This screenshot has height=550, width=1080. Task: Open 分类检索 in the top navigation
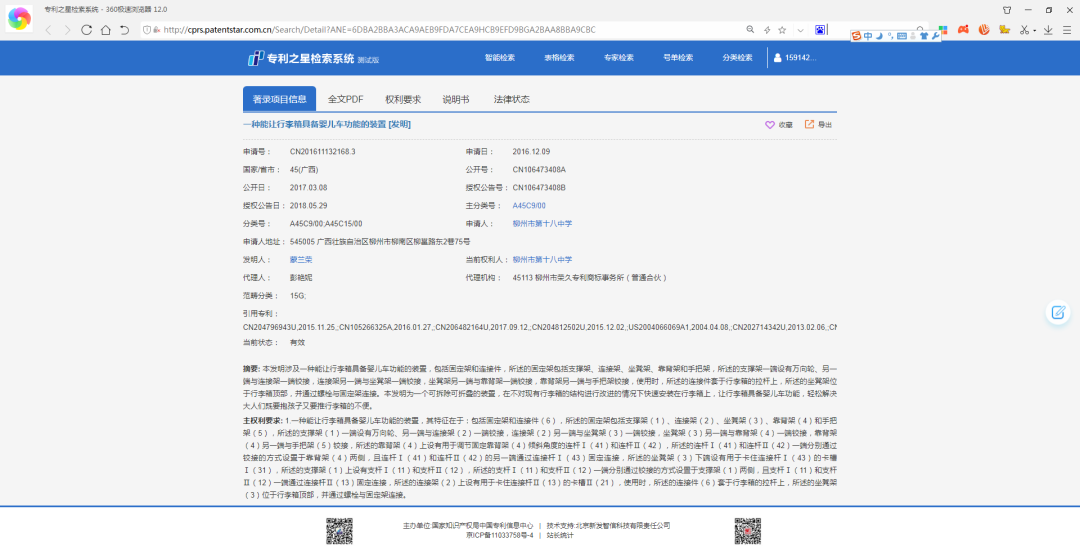(x=737, y=58)
